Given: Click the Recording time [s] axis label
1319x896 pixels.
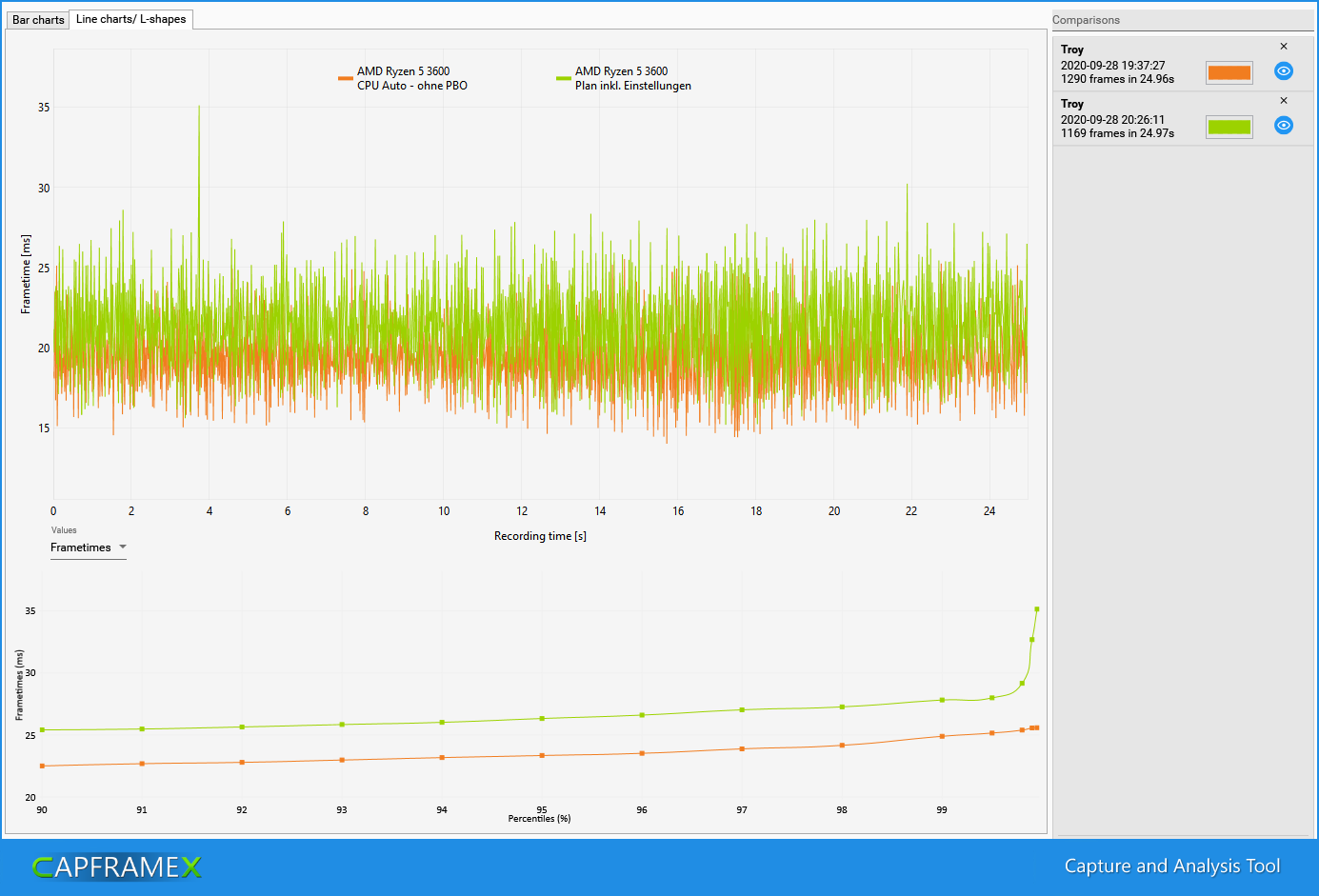Looking at the screenshot, I should coord(540,536).
